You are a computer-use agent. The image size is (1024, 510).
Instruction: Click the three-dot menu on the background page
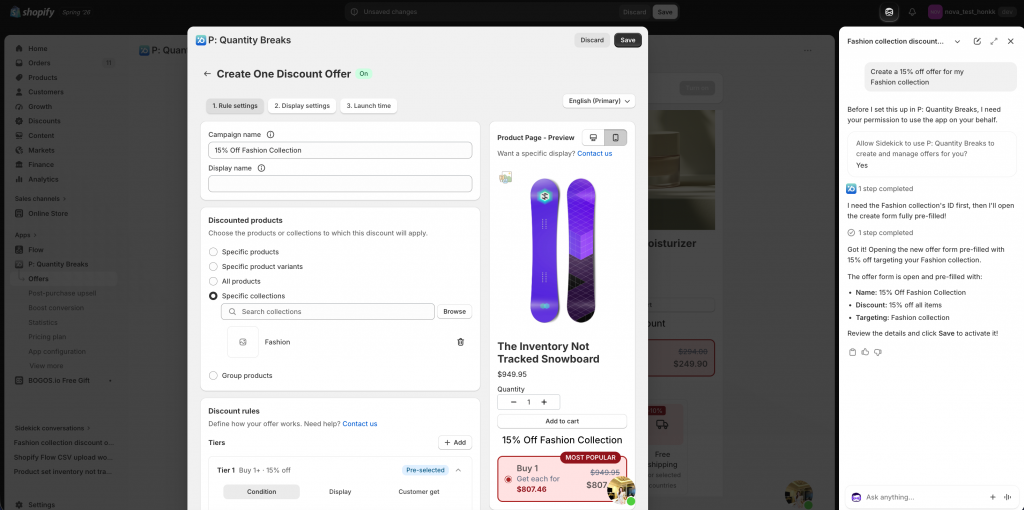(x=808, y=50)
